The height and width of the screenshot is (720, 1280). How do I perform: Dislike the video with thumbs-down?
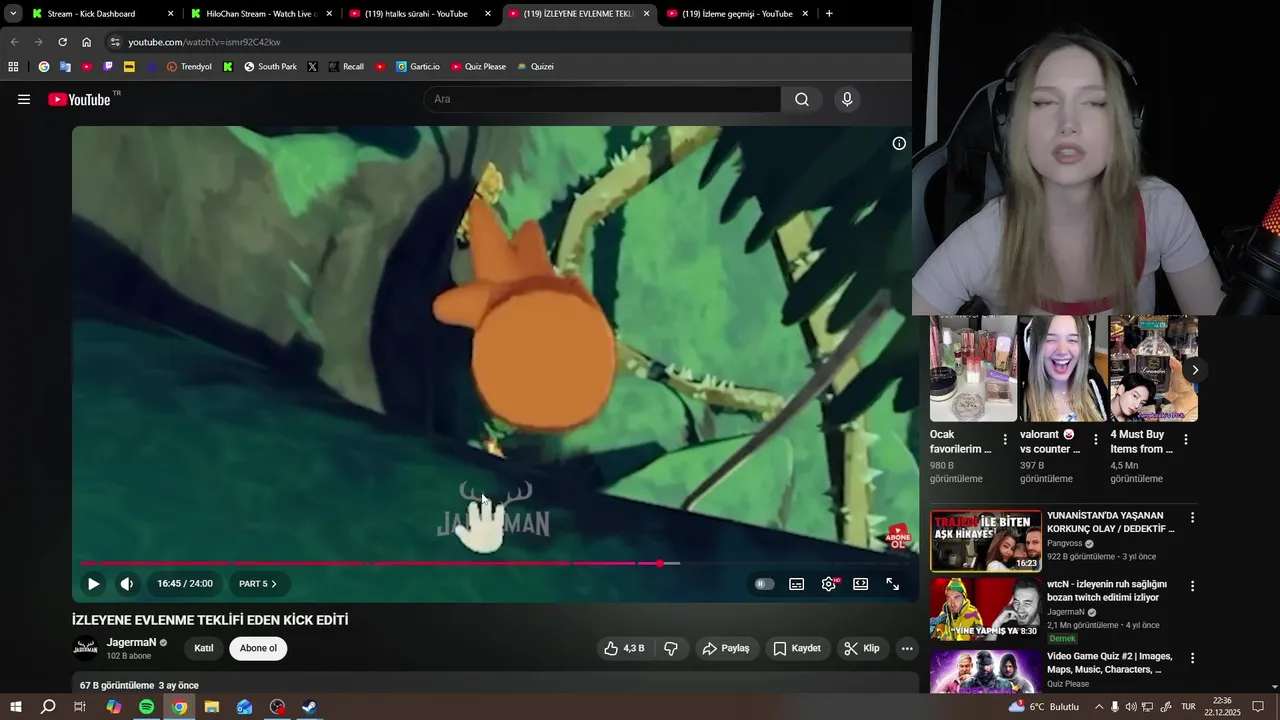pyautogui.click(x=671, y=648)
